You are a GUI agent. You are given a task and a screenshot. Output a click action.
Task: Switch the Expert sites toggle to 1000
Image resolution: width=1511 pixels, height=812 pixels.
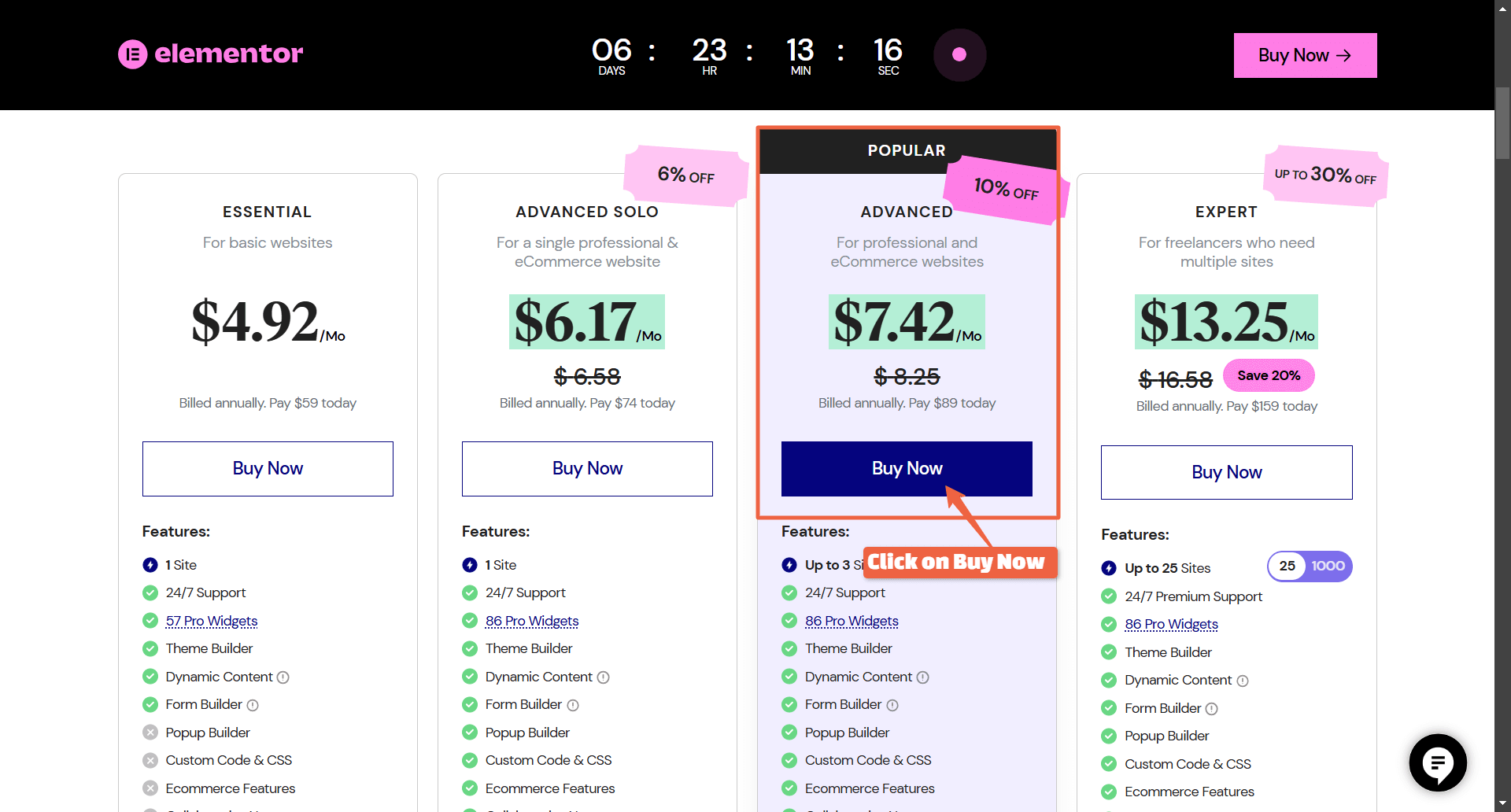point(1326,566)
